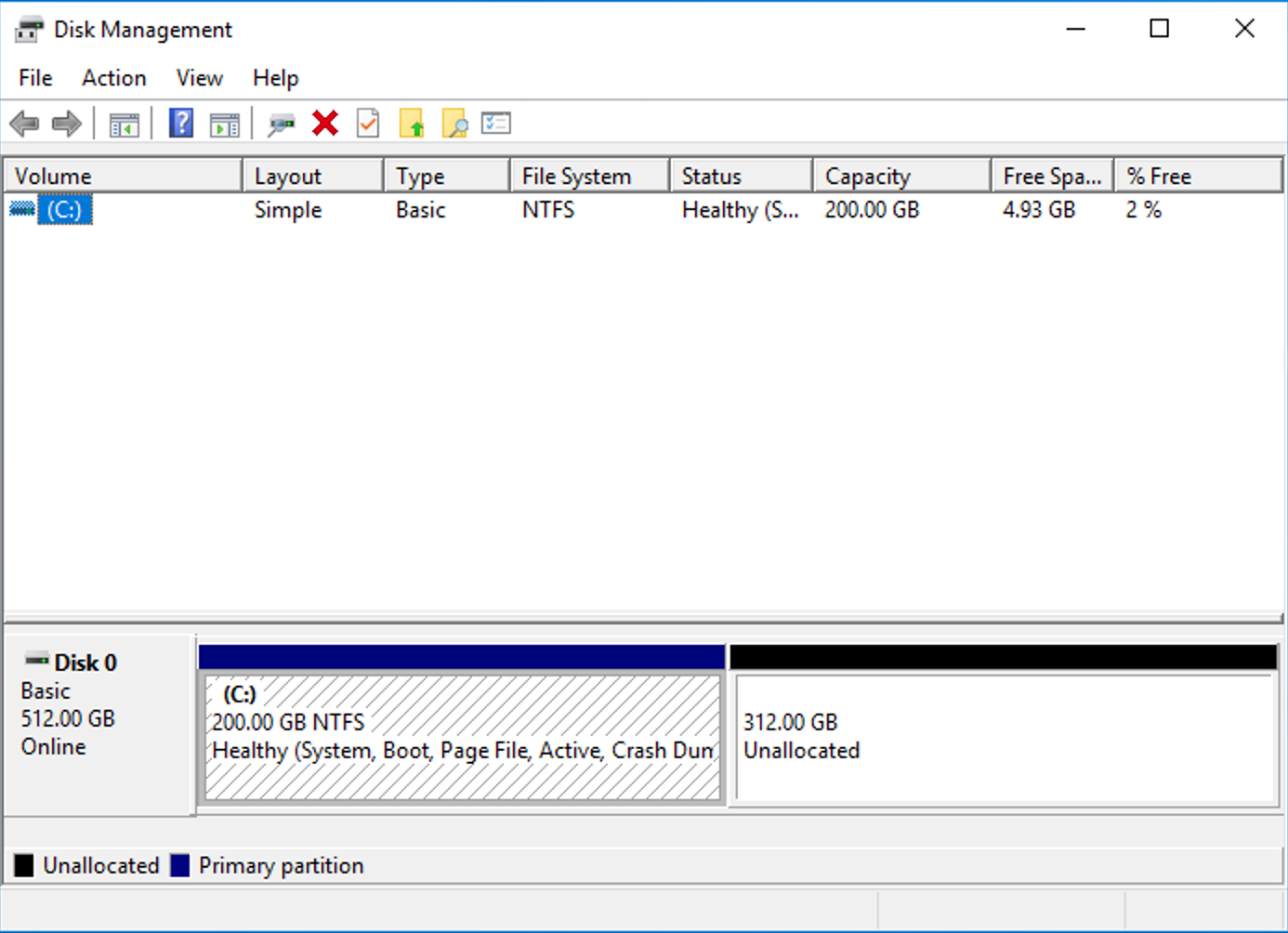The height and width of the screenshot is (933, 1288).
Task: Toggle Show/Hide Console Tree icon
Action: click(124, 124)
